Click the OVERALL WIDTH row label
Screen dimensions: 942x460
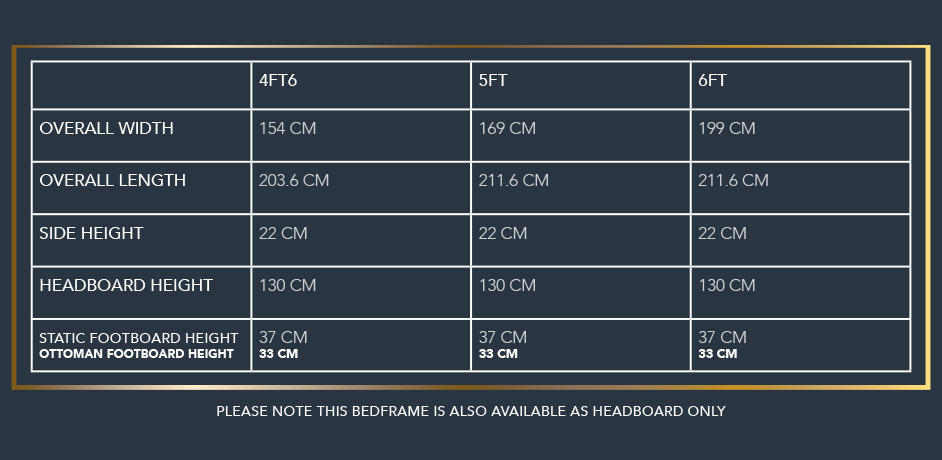(x=106, y=129)
